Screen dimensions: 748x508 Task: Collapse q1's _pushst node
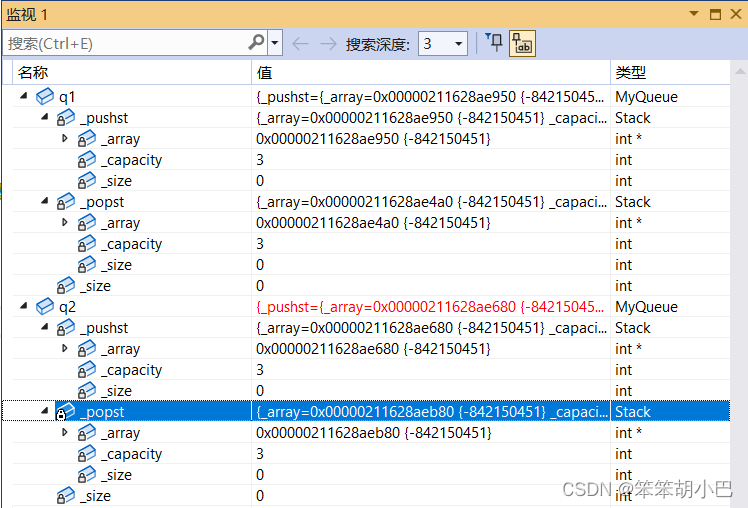point(44,117)
